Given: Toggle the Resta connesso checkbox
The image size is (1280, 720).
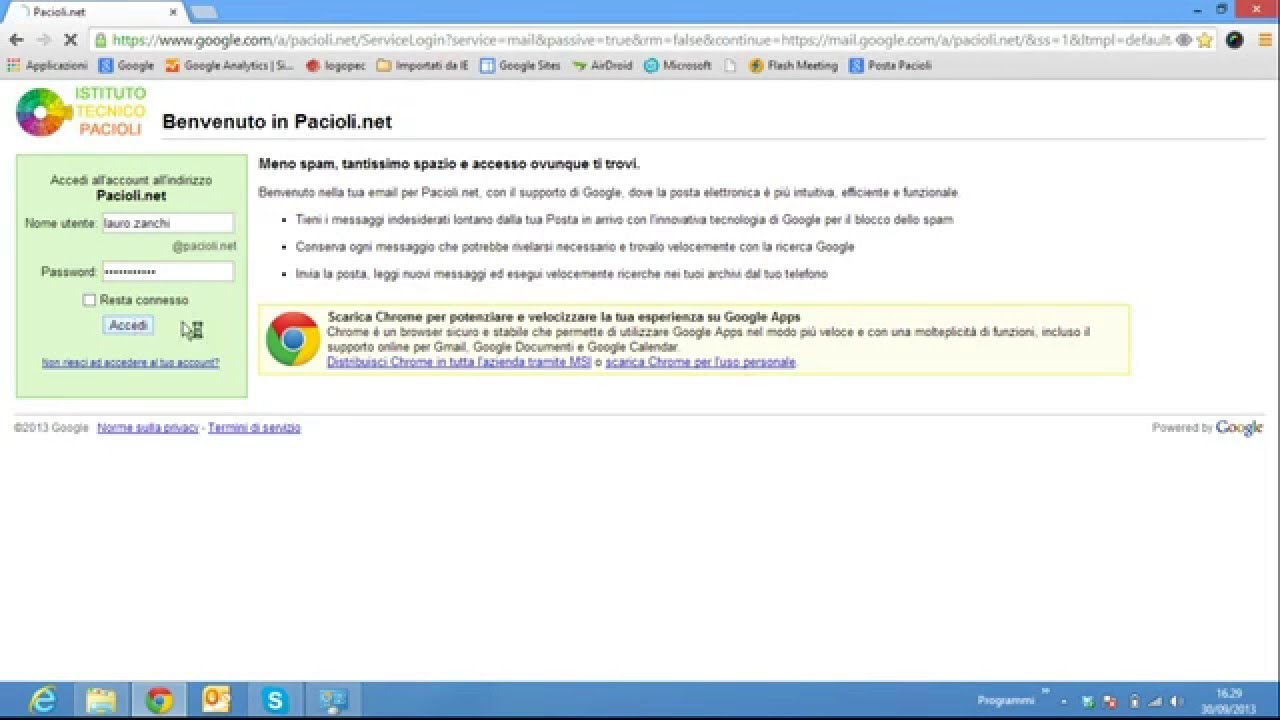Looking at the screenshot, I should coord(89,300).
